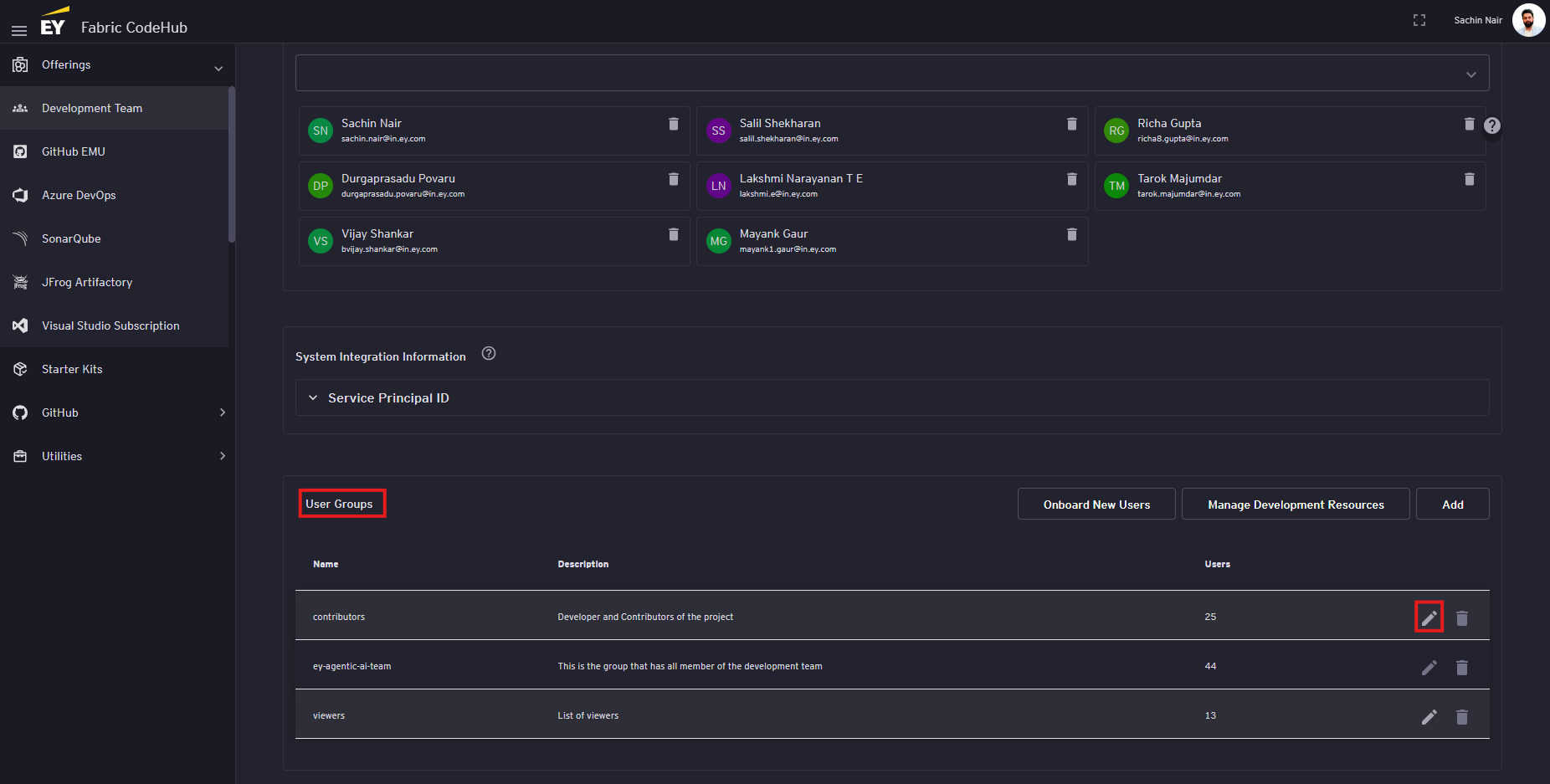The height and width of the screenshot is (784, 1550).
Task: Expand the Utilities sidebar submenu
Action: point(222,456)
